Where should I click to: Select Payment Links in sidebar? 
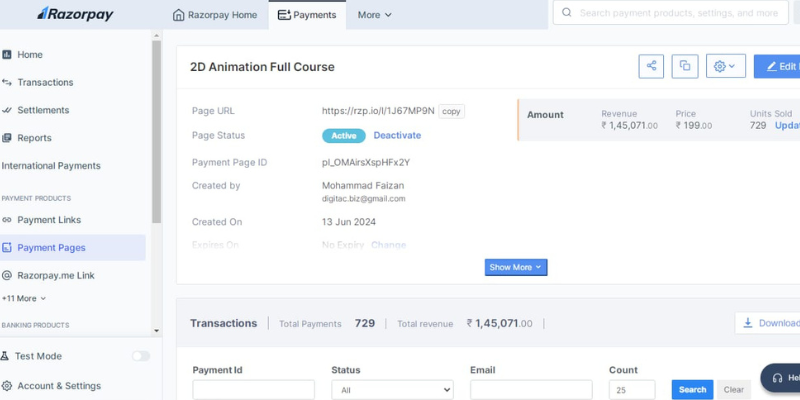49,220
